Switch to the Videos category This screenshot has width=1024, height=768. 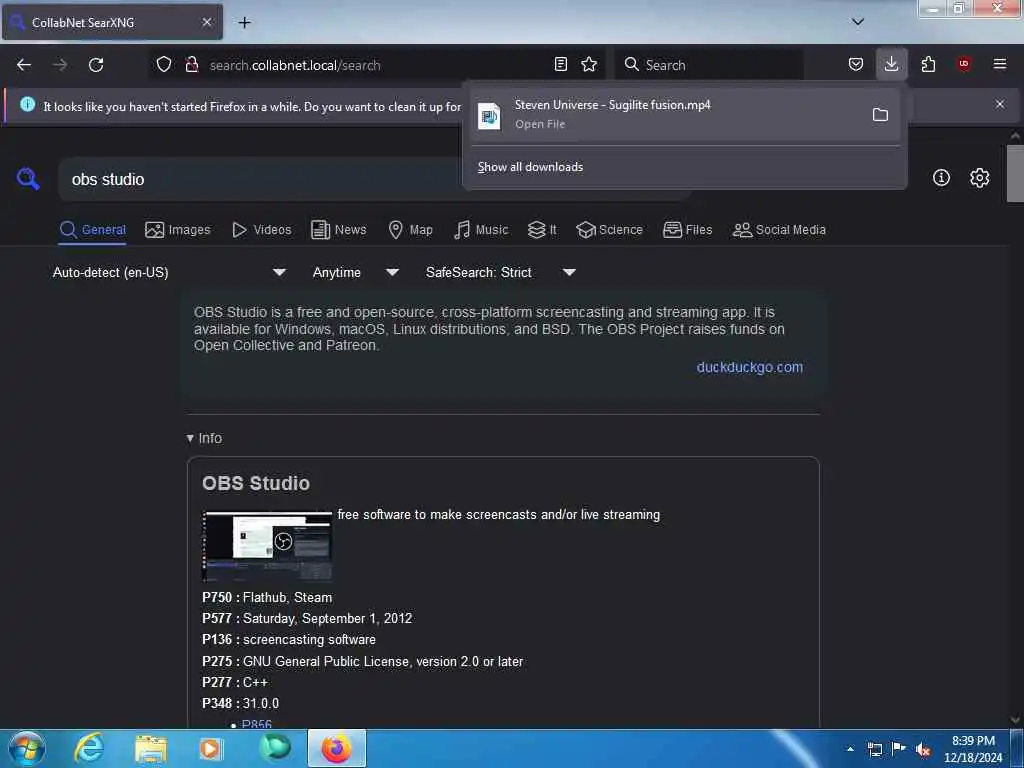point(262,230)
